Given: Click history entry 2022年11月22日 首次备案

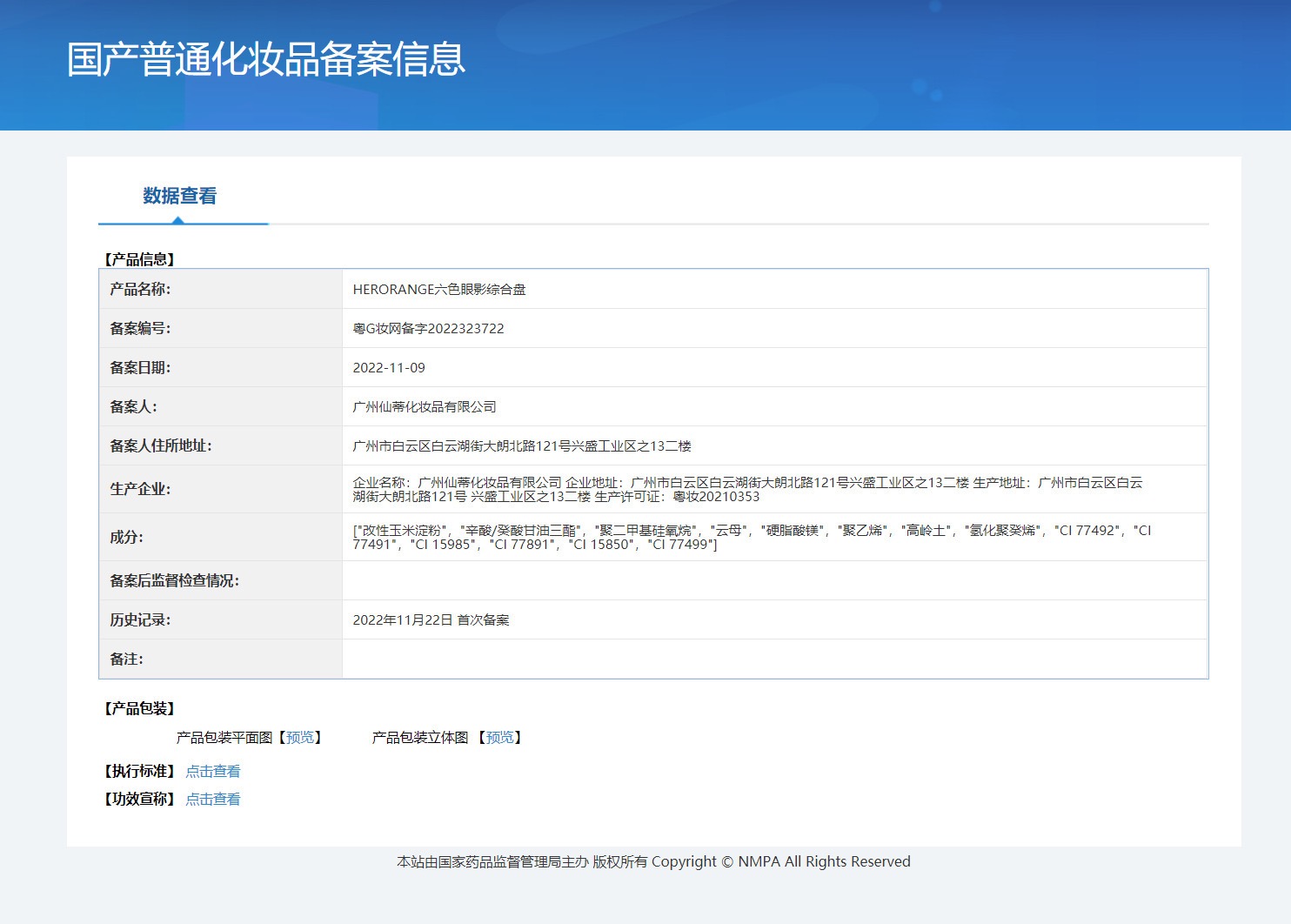Looking at the screenshot, I should coord(431,619).
